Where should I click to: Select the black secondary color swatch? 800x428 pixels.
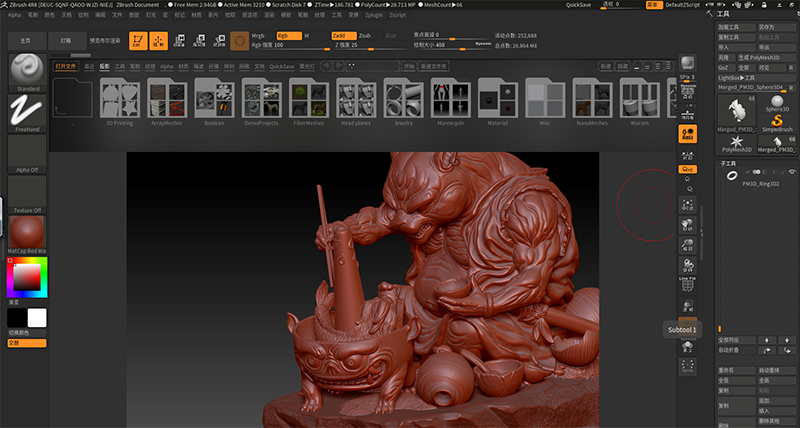(x=17, y=318)
